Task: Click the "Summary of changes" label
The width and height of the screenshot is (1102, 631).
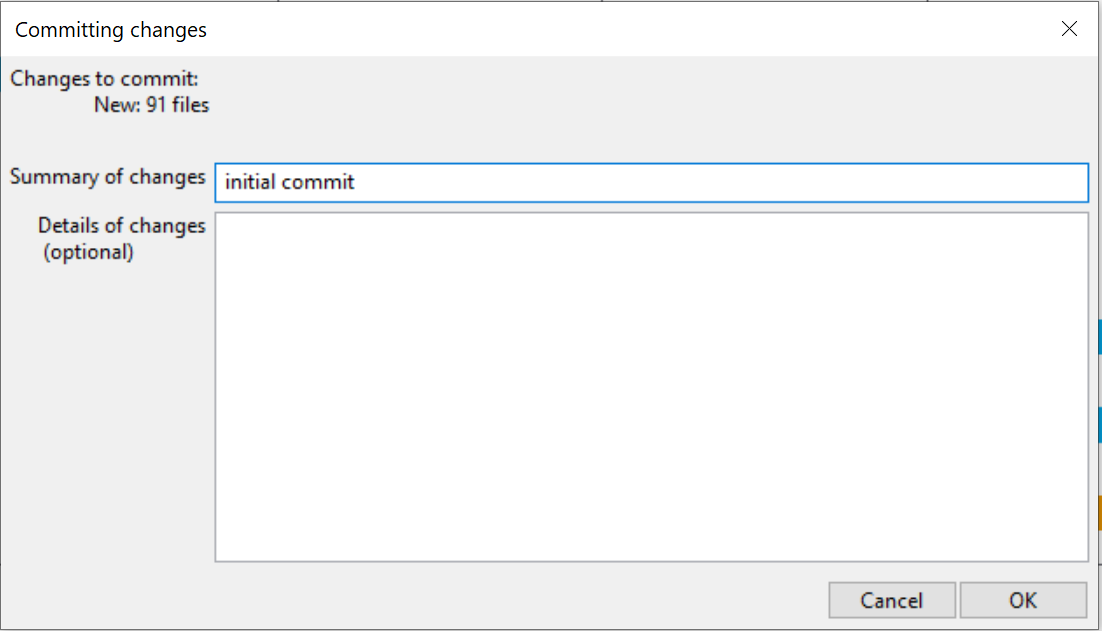Action: click(x=108, y=177)
